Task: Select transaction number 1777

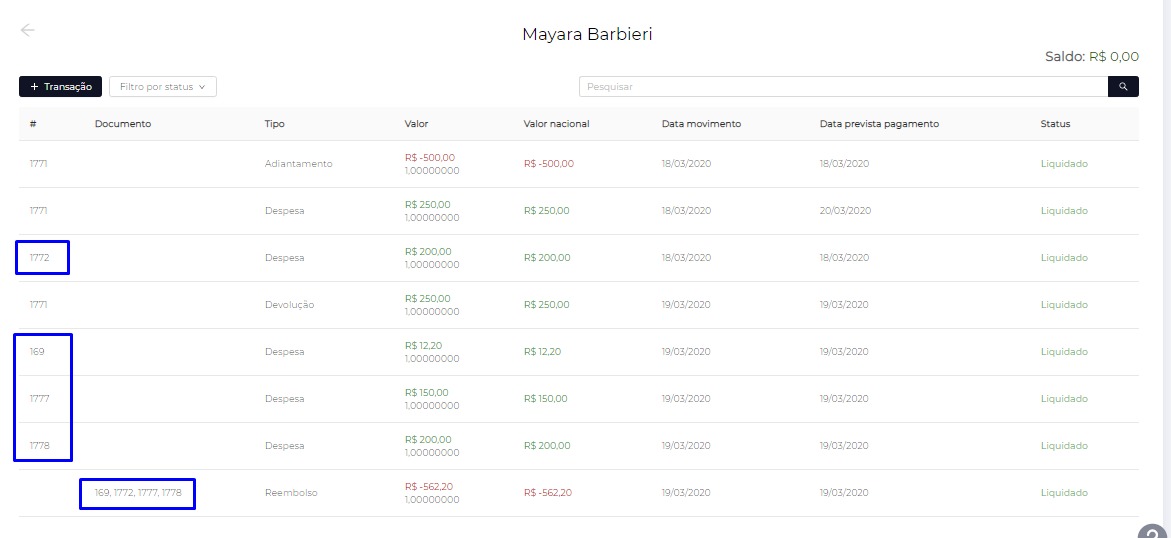Action: click(x=39, y=399)
